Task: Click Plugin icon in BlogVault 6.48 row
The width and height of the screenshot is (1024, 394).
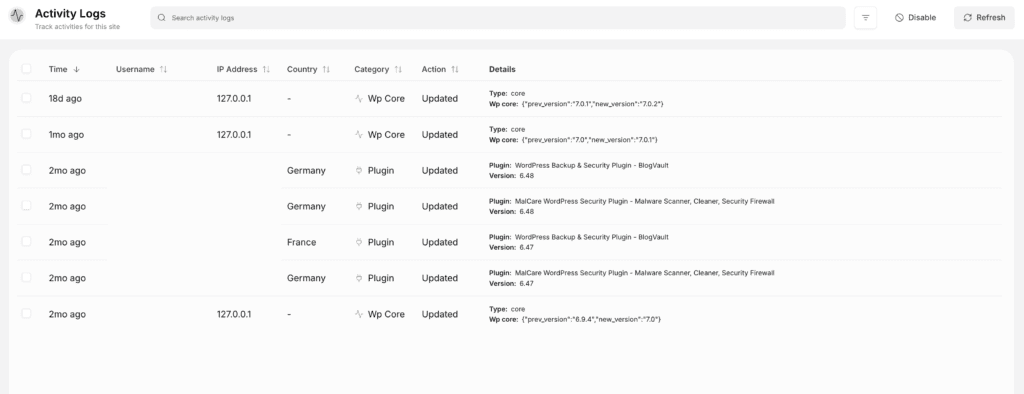Action: (359, 171)
